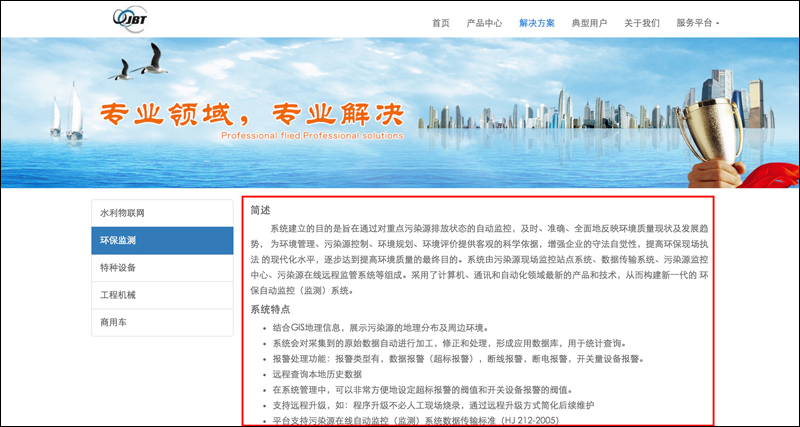Select the 解决方案 navigation item
Screen dimensions: 800x427
pos(537,23)
